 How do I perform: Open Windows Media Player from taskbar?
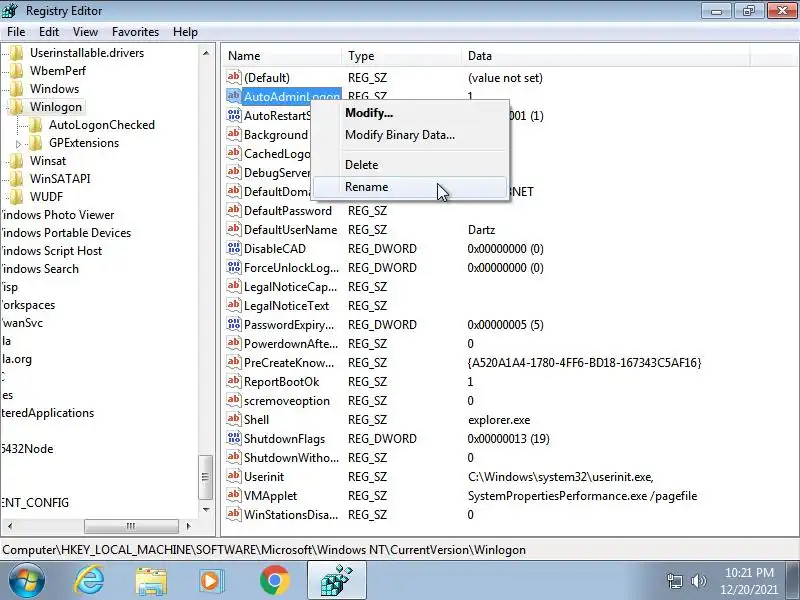211,581
